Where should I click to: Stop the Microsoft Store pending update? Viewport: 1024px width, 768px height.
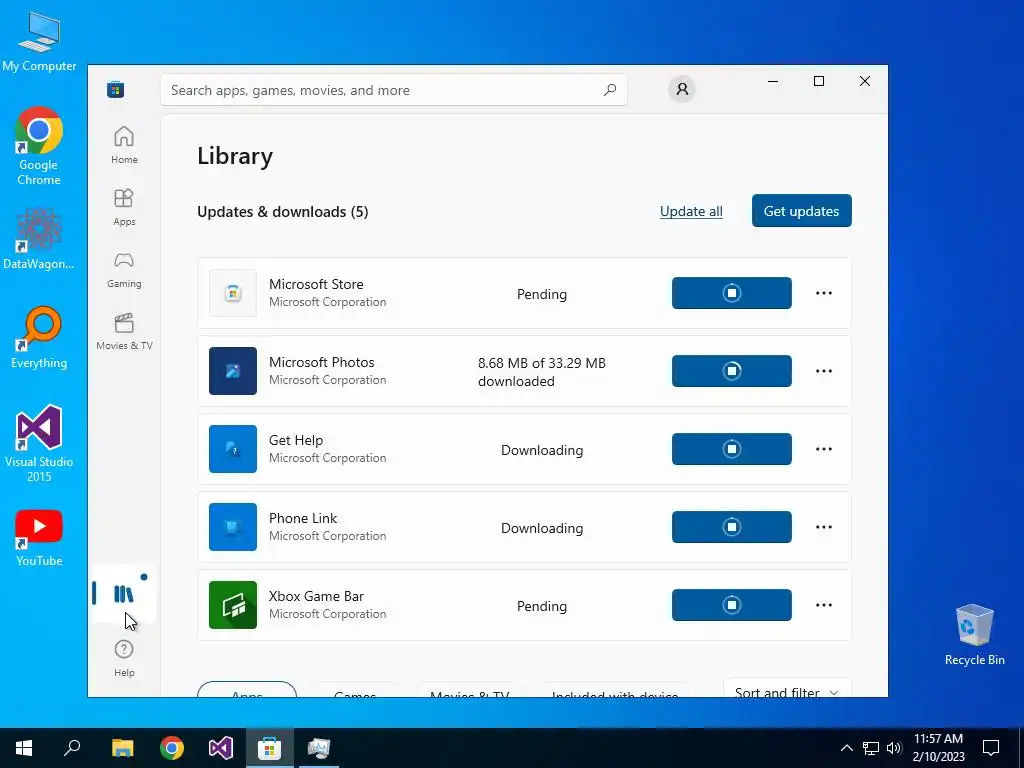coord(731,293)
